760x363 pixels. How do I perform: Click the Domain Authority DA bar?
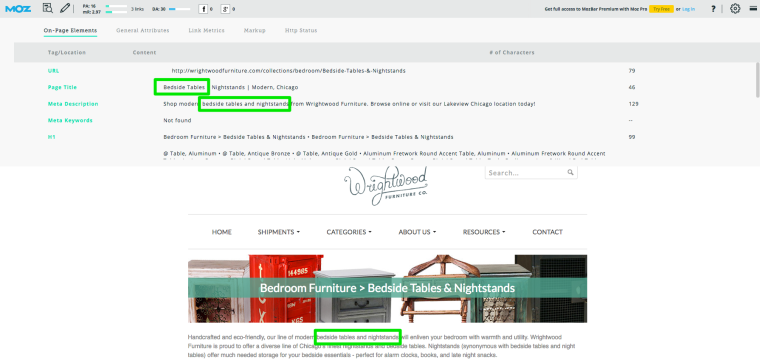[179, 9]
